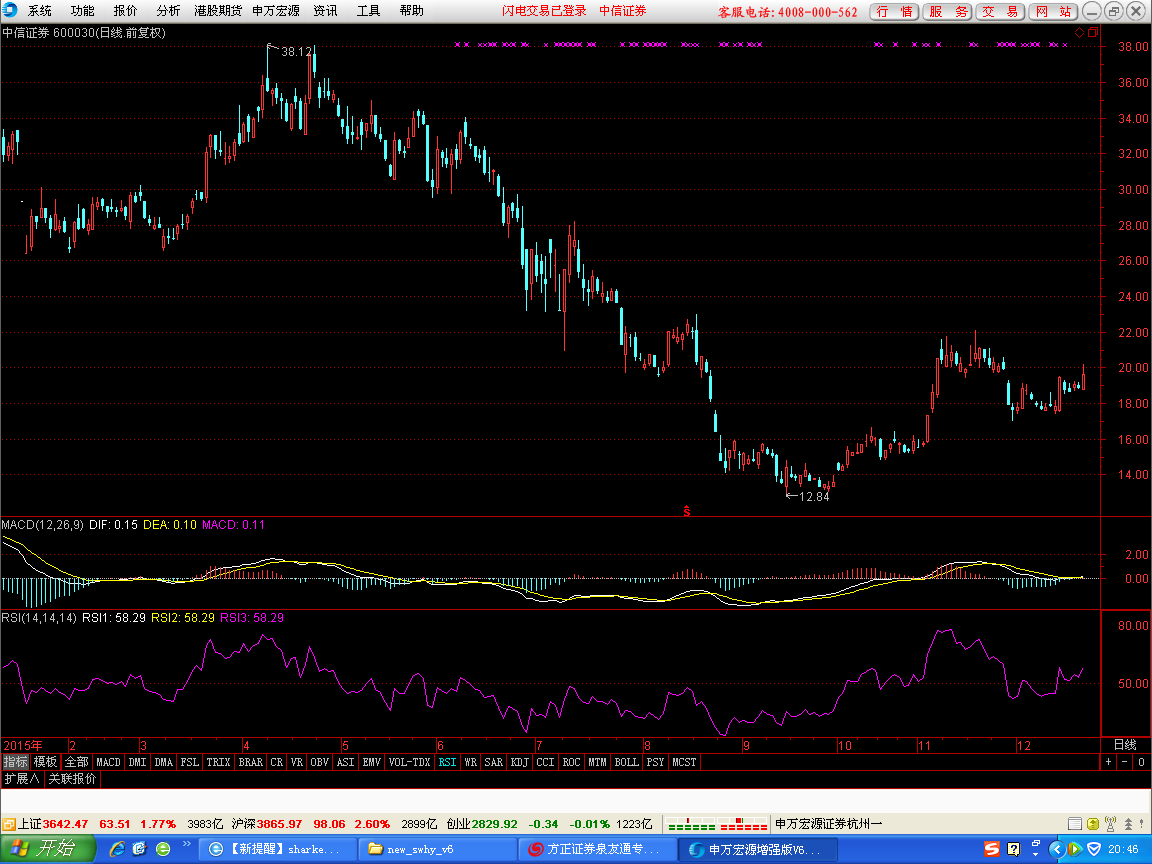Open the 功能 menu
This screenshot has height=864, width=1152.
(82, 10)
